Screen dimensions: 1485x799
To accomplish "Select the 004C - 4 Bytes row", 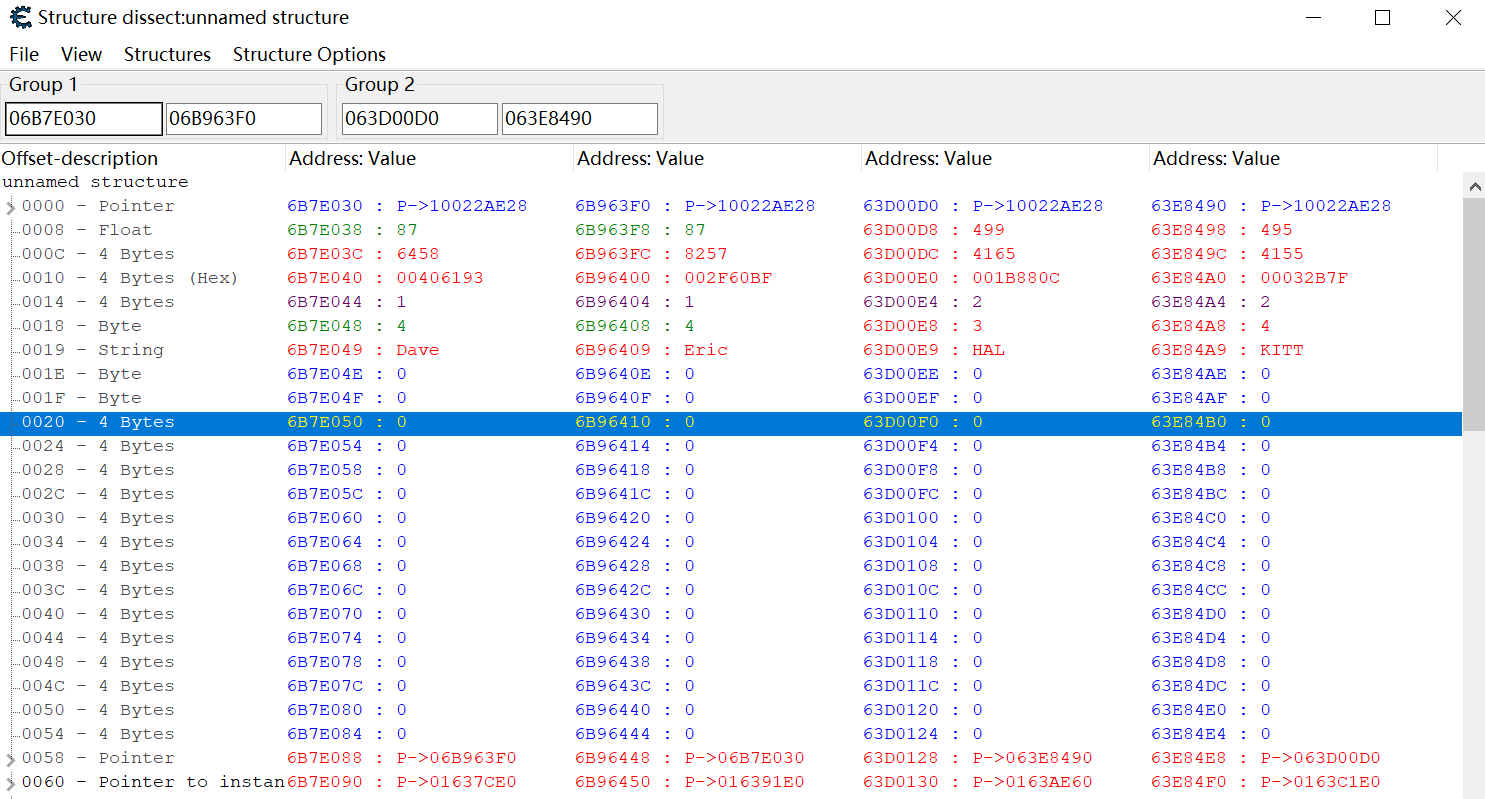I will (731, 686).
